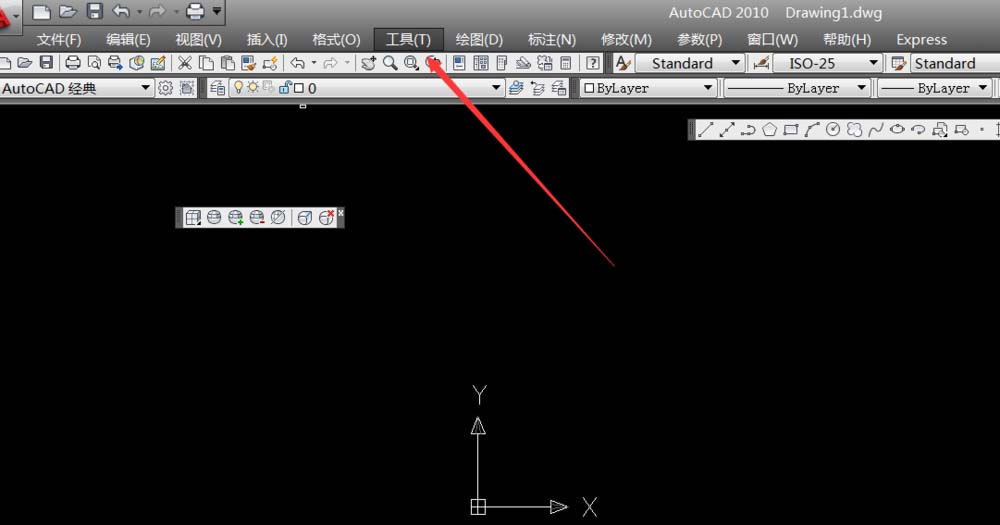Open the Express menu
The height and width of the screenshot is (525, 1000).
tap(922, 40)
